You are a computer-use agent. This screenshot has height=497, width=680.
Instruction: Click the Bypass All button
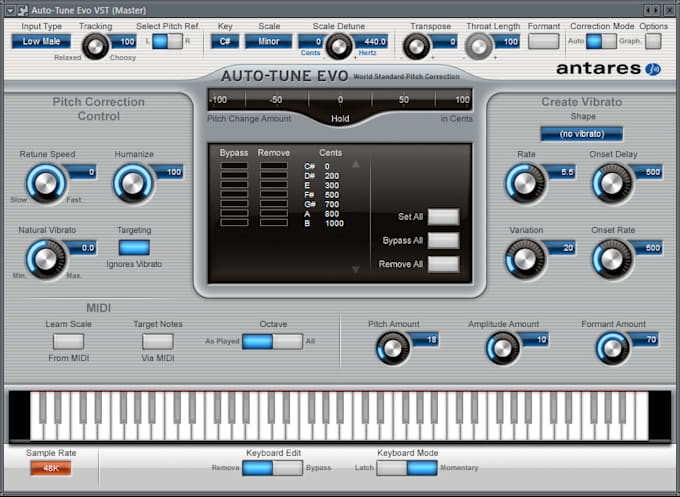click(x=443, y=240)
